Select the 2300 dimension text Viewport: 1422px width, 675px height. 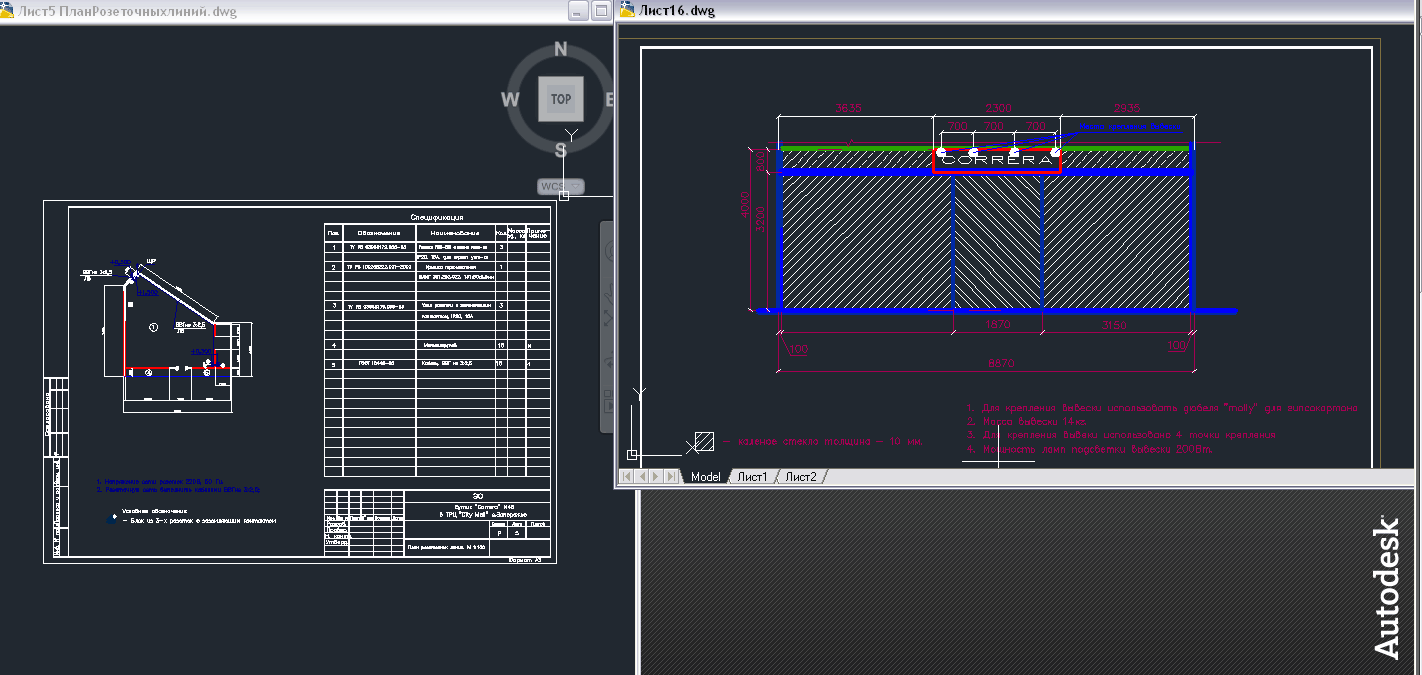(998, 108)
